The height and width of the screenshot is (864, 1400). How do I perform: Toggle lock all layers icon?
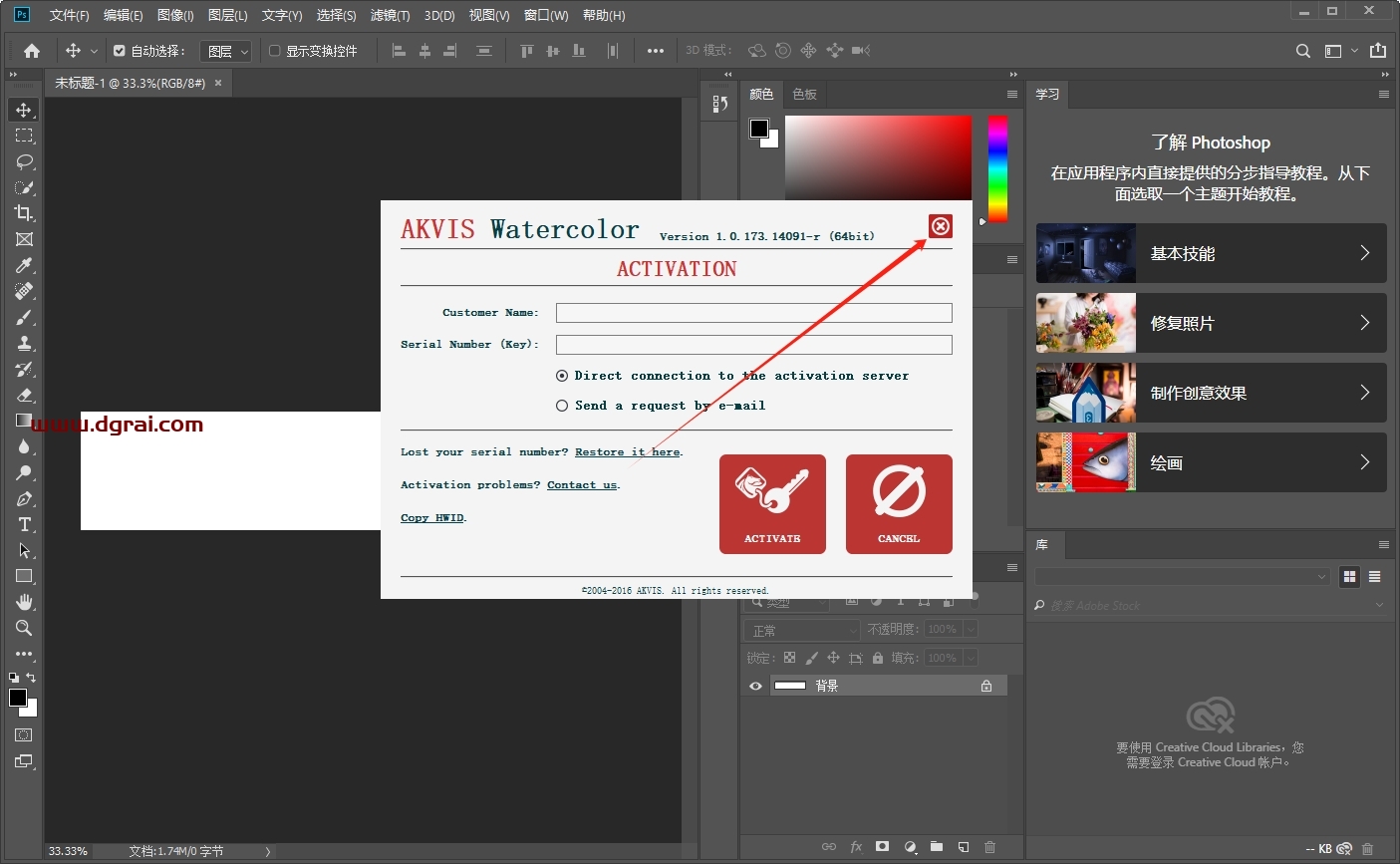coord(878,658)
